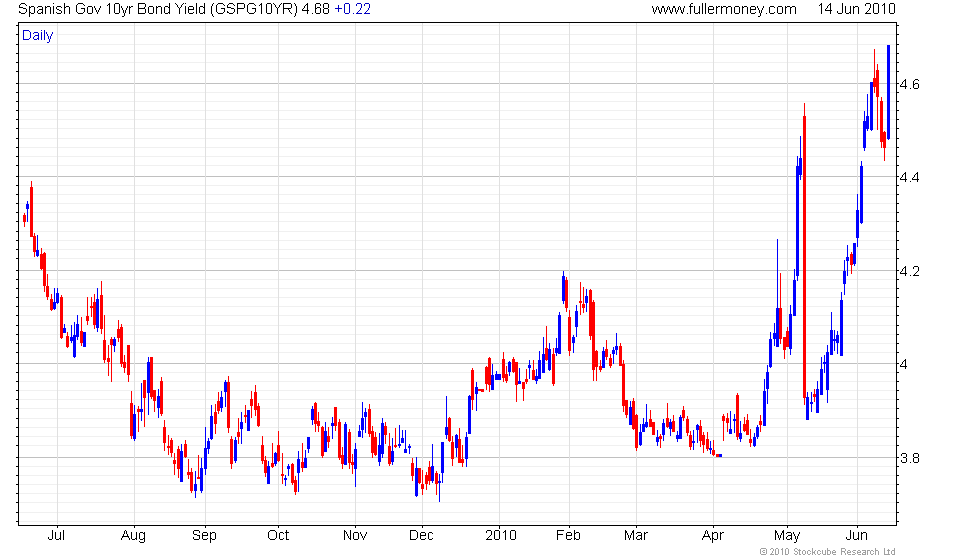Click the Apr x-axis label
Viewport: 980px width, 560px height.
pos(713,536)
